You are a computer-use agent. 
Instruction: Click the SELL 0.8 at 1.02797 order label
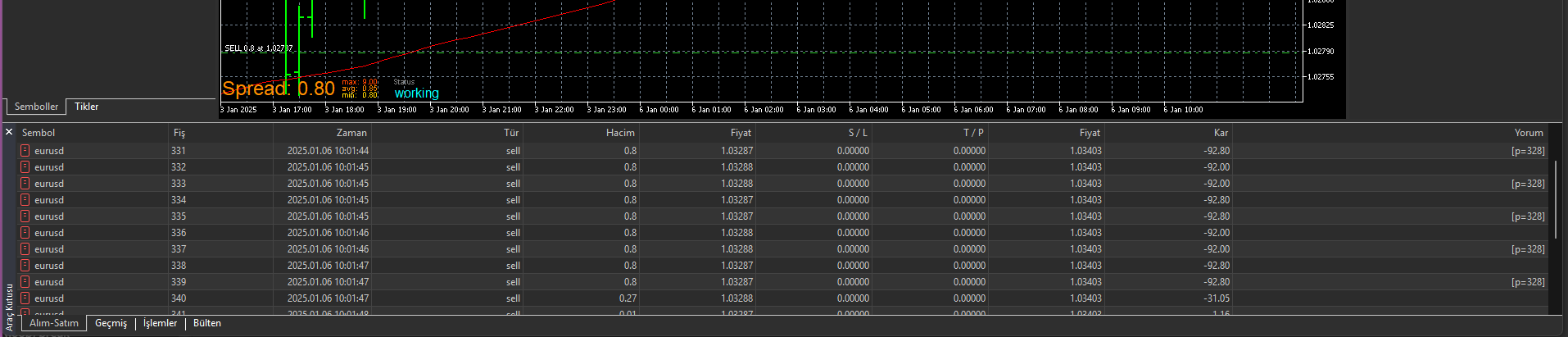click(259, 48)
